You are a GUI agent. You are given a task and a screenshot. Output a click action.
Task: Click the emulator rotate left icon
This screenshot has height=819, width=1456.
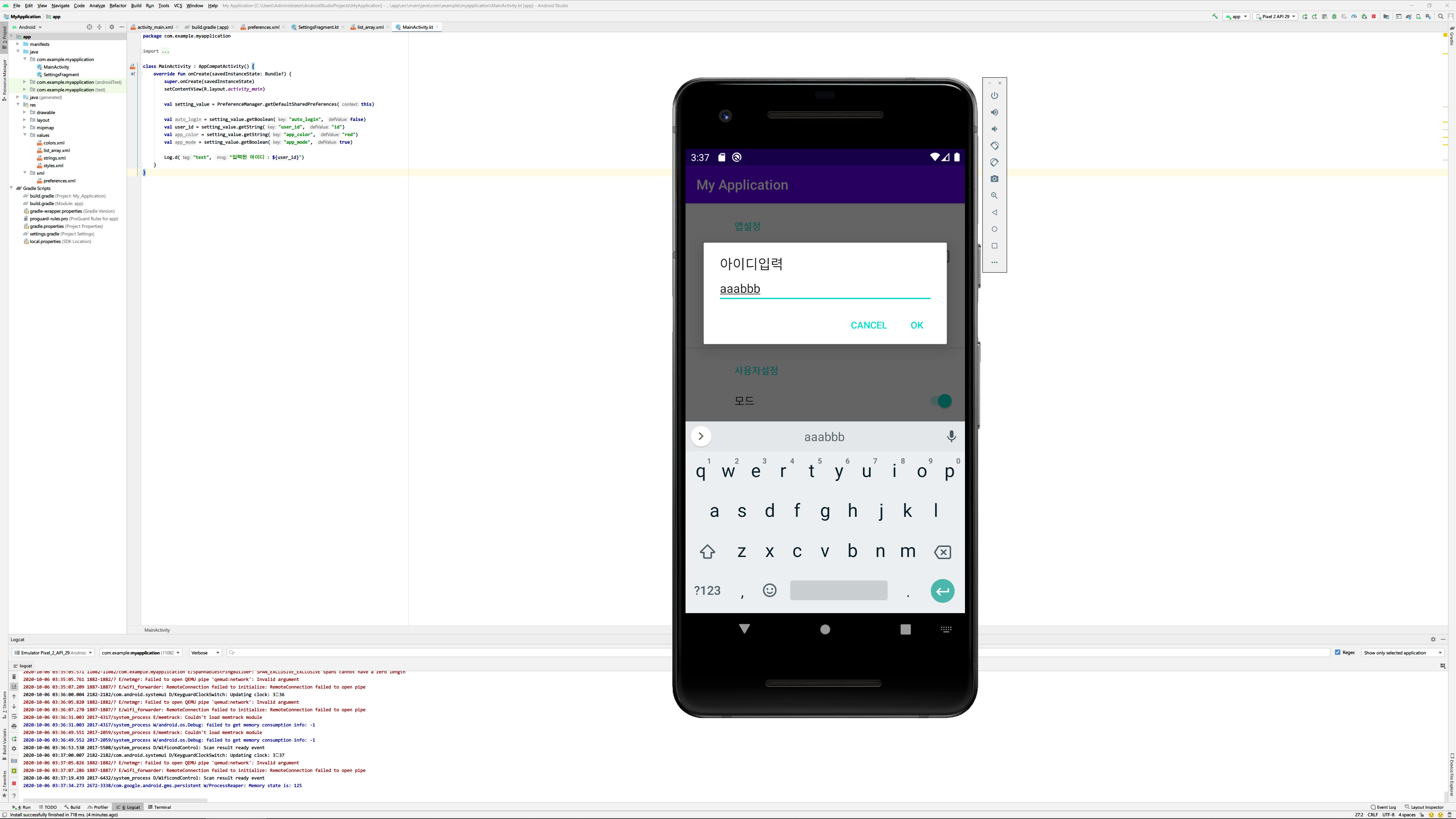pyautogui.click(x=994, y=145)
